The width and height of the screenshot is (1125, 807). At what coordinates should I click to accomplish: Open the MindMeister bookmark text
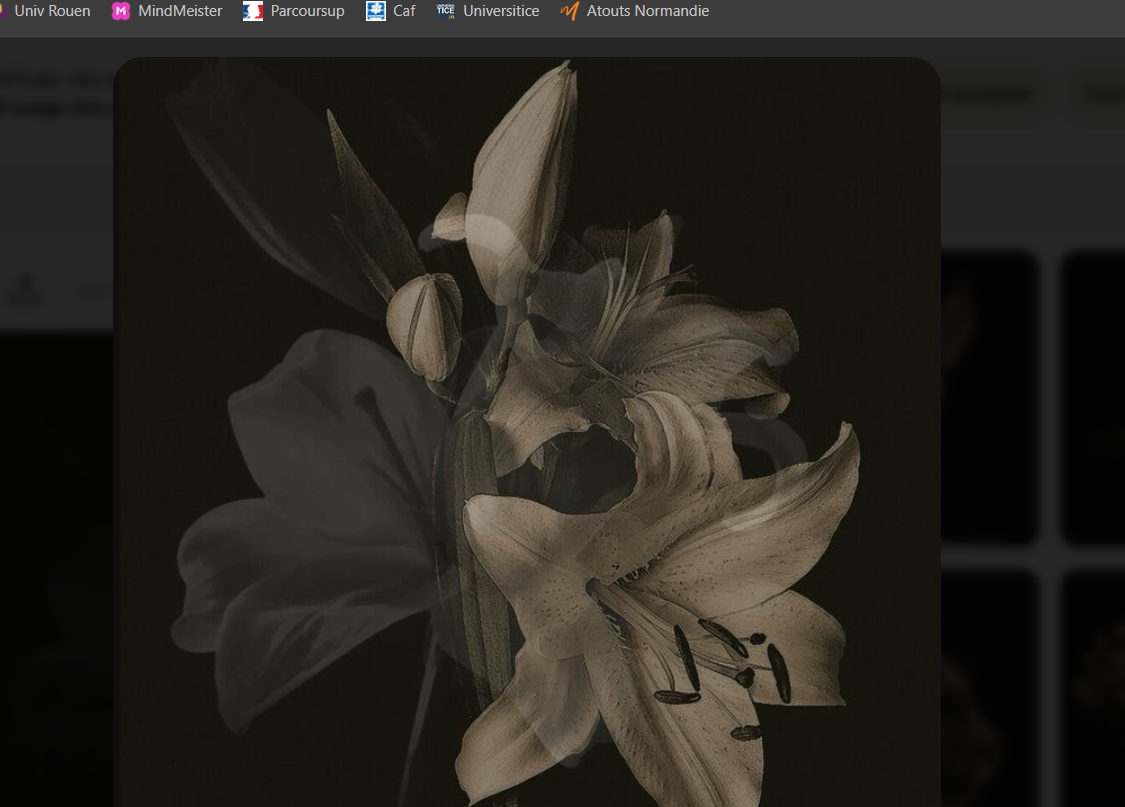coord(180,11)
